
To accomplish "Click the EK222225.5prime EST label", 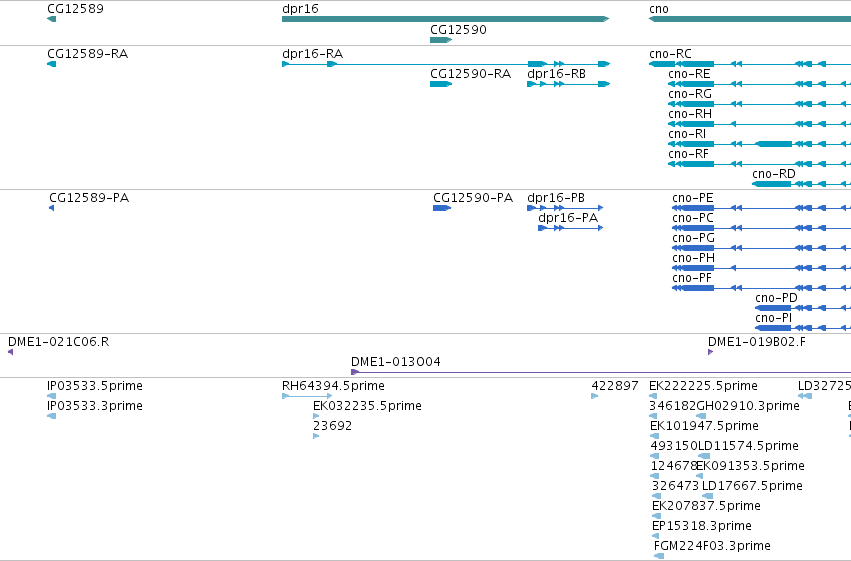I will coord(703,386).
